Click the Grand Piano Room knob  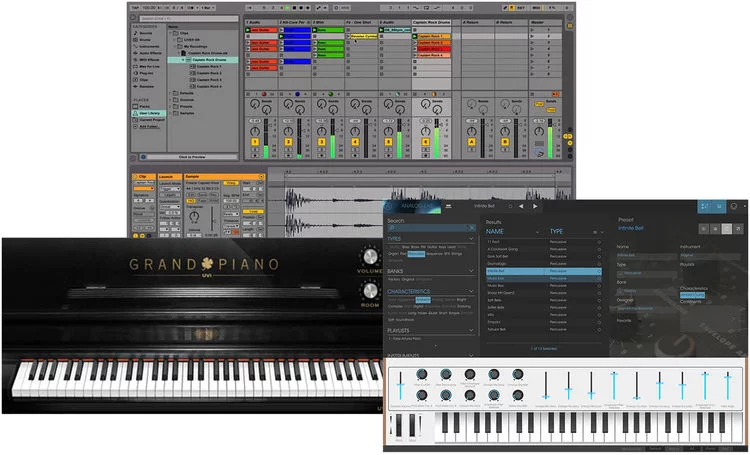click(370, 290)
